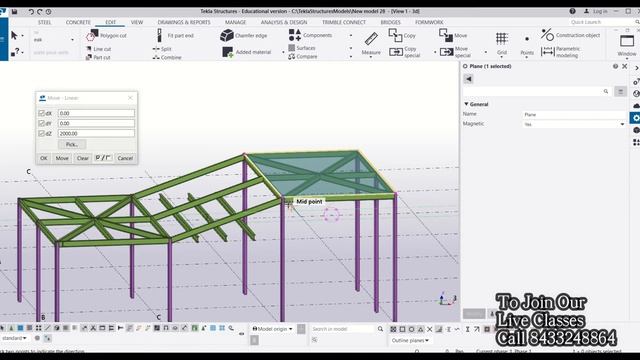The height and width of the screenshot is (360, 640).
Task: Open the standard selection filter dropdown
Action: point(14,338)
